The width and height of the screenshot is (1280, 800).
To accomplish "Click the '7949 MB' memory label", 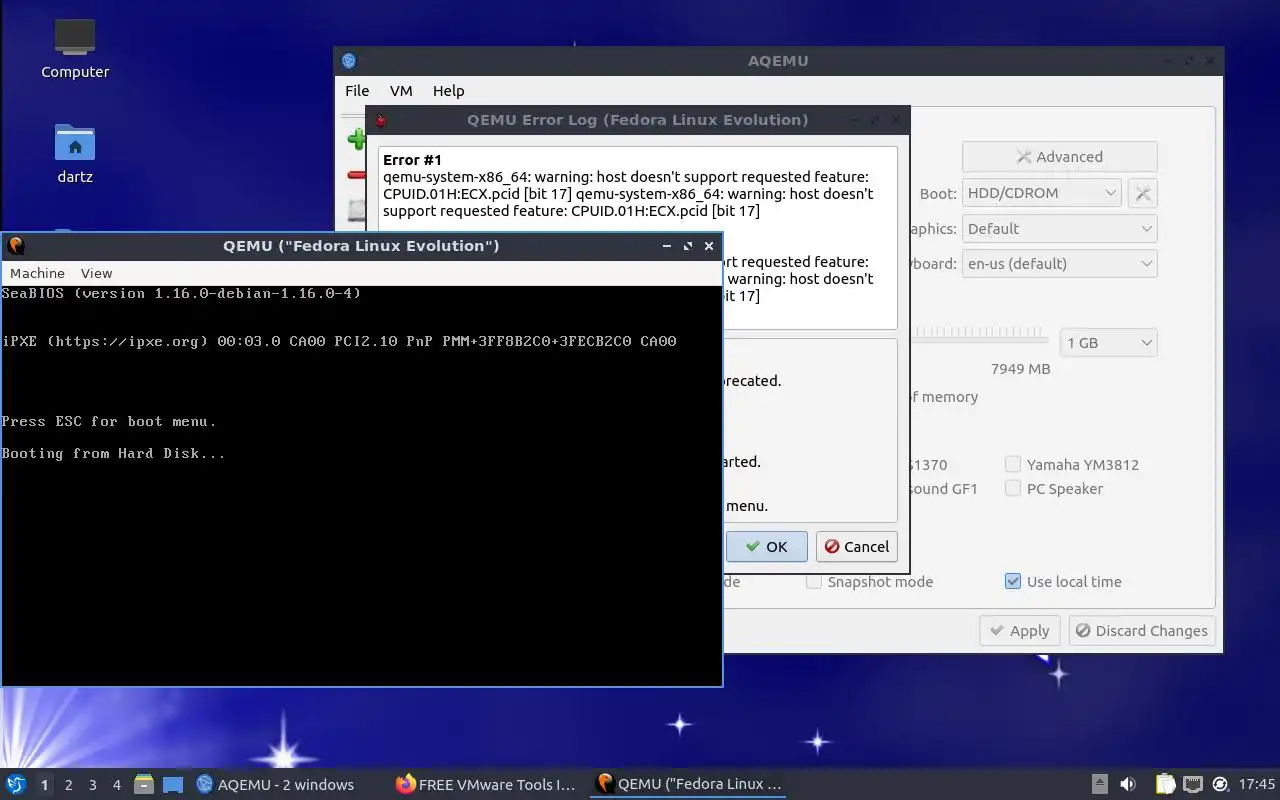I will pos(1020,368).
